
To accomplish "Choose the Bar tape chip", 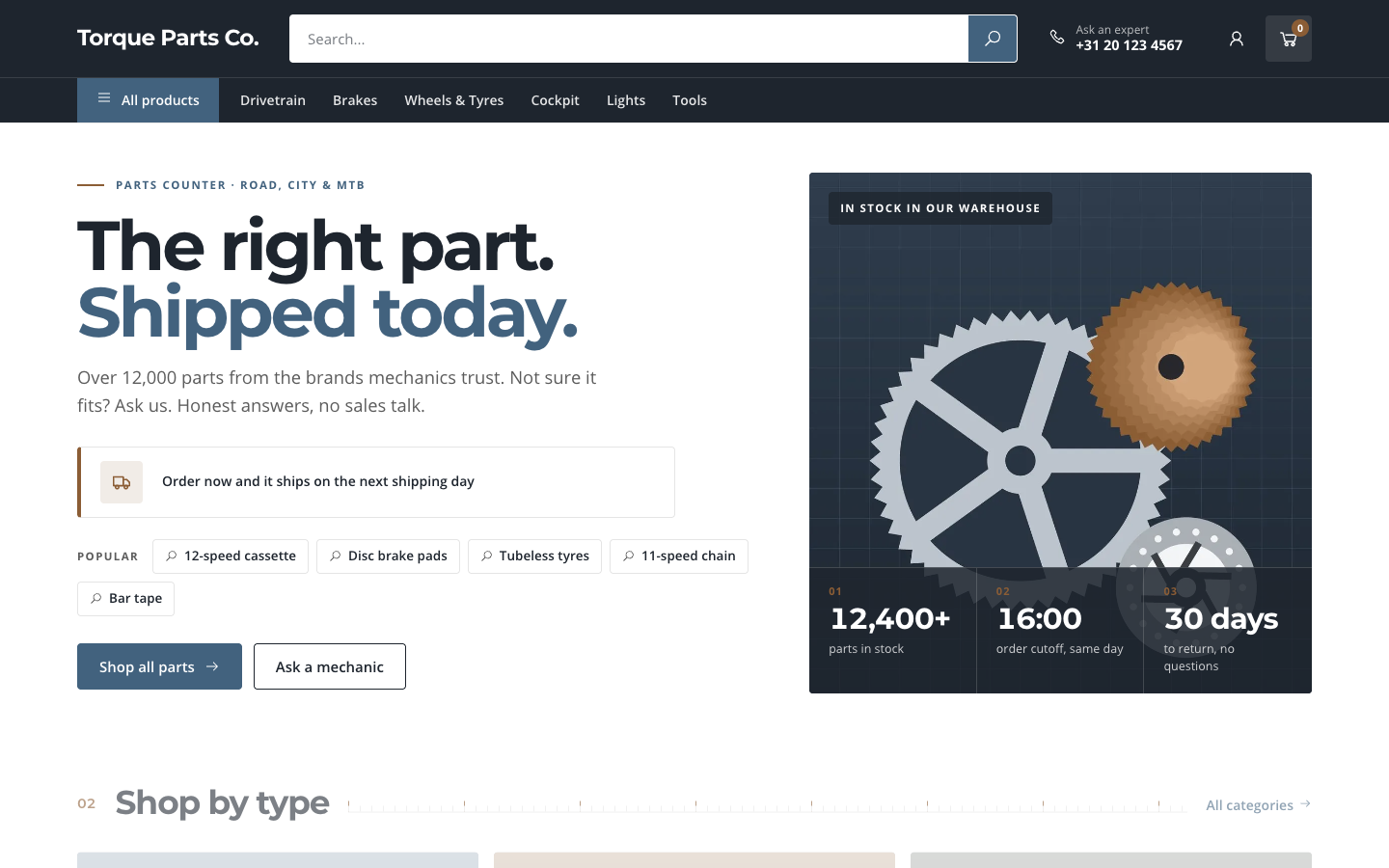I will pyautogui.click(x=125, y=599).
